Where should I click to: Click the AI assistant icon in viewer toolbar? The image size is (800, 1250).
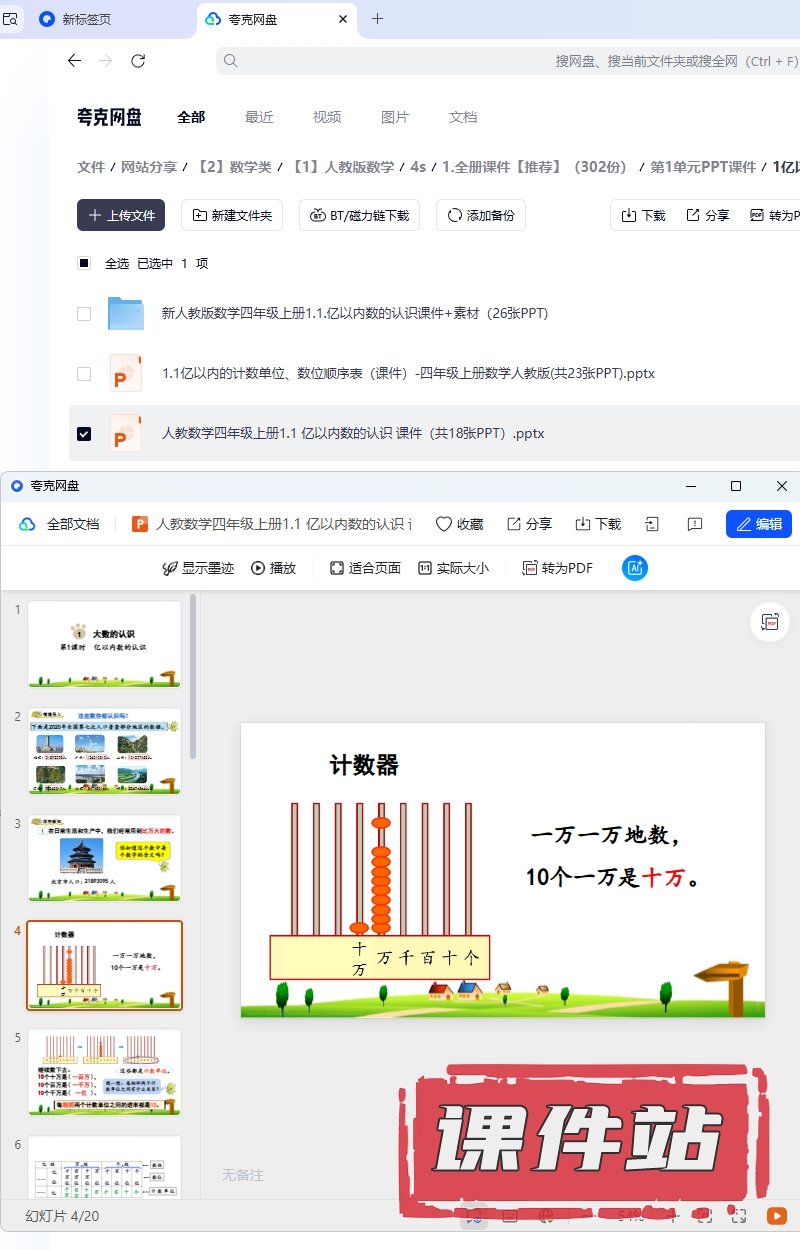point(635,568)
